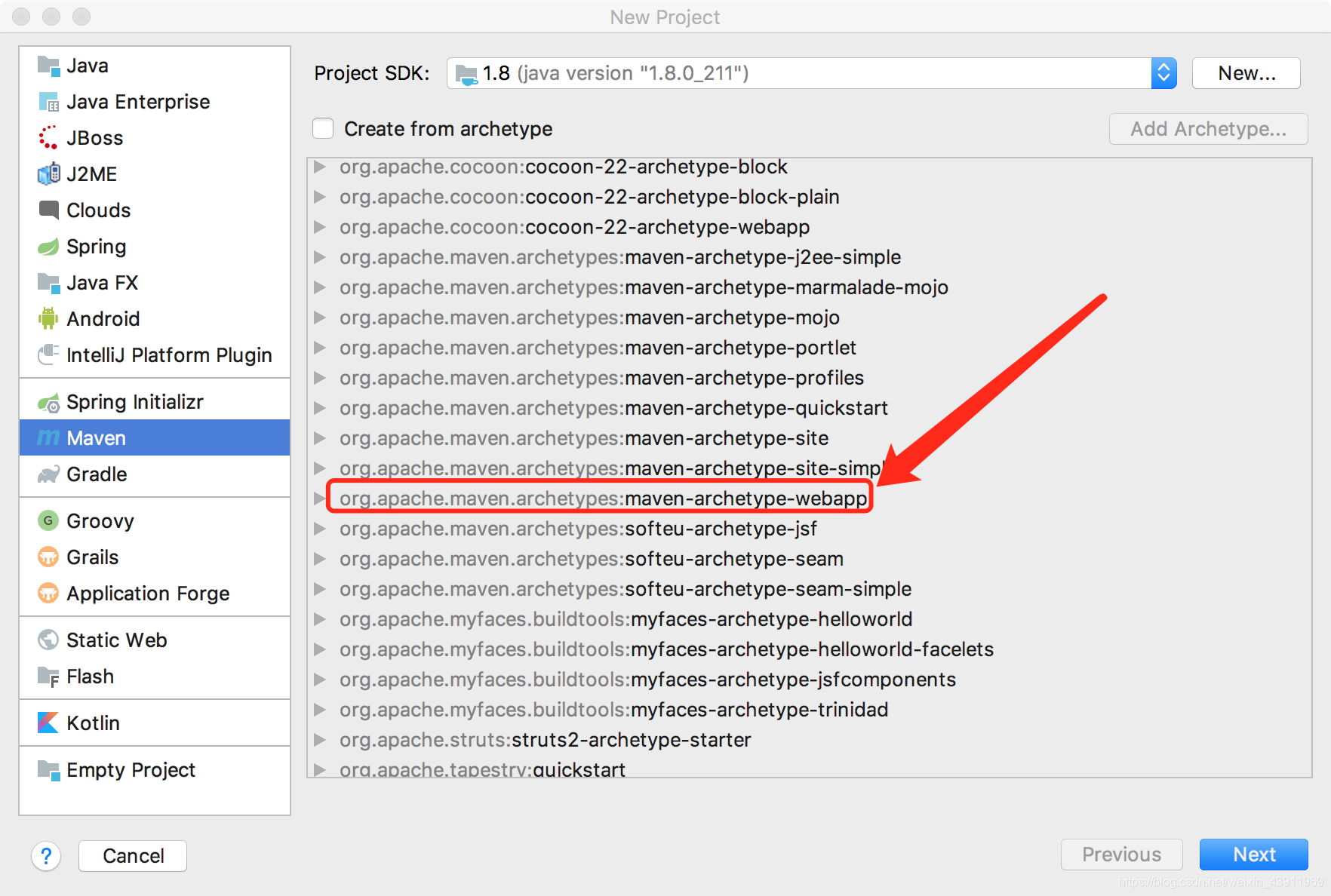Viewport: 1331px width, 896px height.
Task: Click the Flash folder icon
Action: (48, 677)
